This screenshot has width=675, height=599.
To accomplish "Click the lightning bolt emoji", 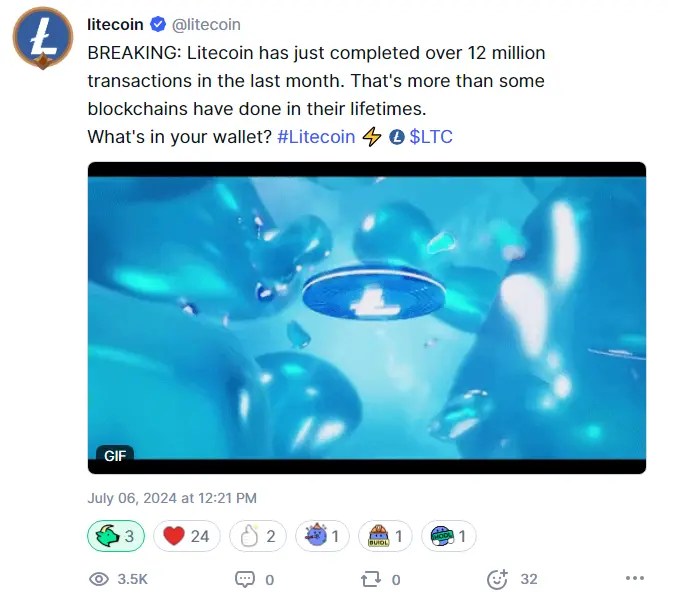I will point(372,137).
